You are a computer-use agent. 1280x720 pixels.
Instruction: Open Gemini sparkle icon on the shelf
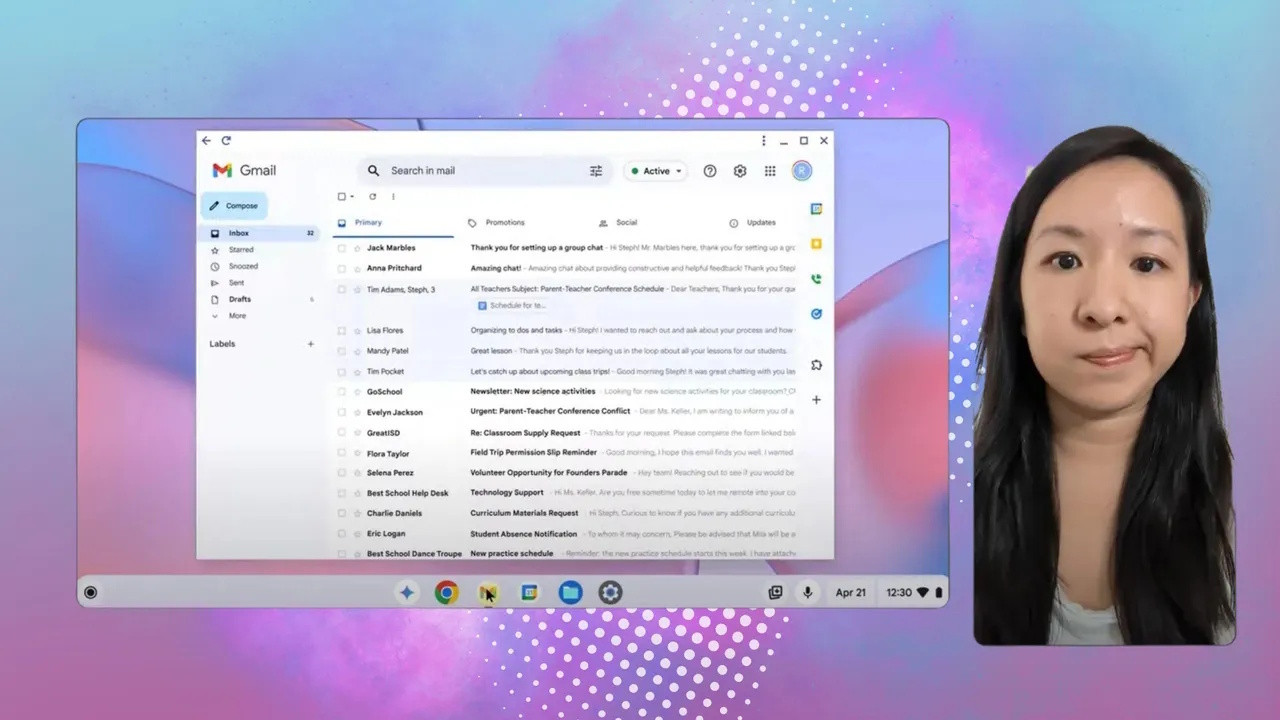407,593
